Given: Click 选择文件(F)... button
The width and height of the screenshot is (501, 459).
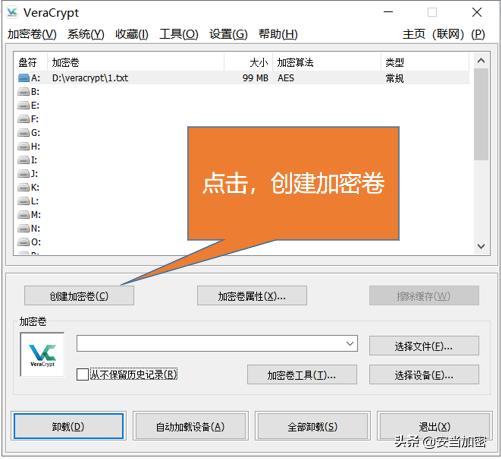Looking at the screenshot, I should [424, 346].
